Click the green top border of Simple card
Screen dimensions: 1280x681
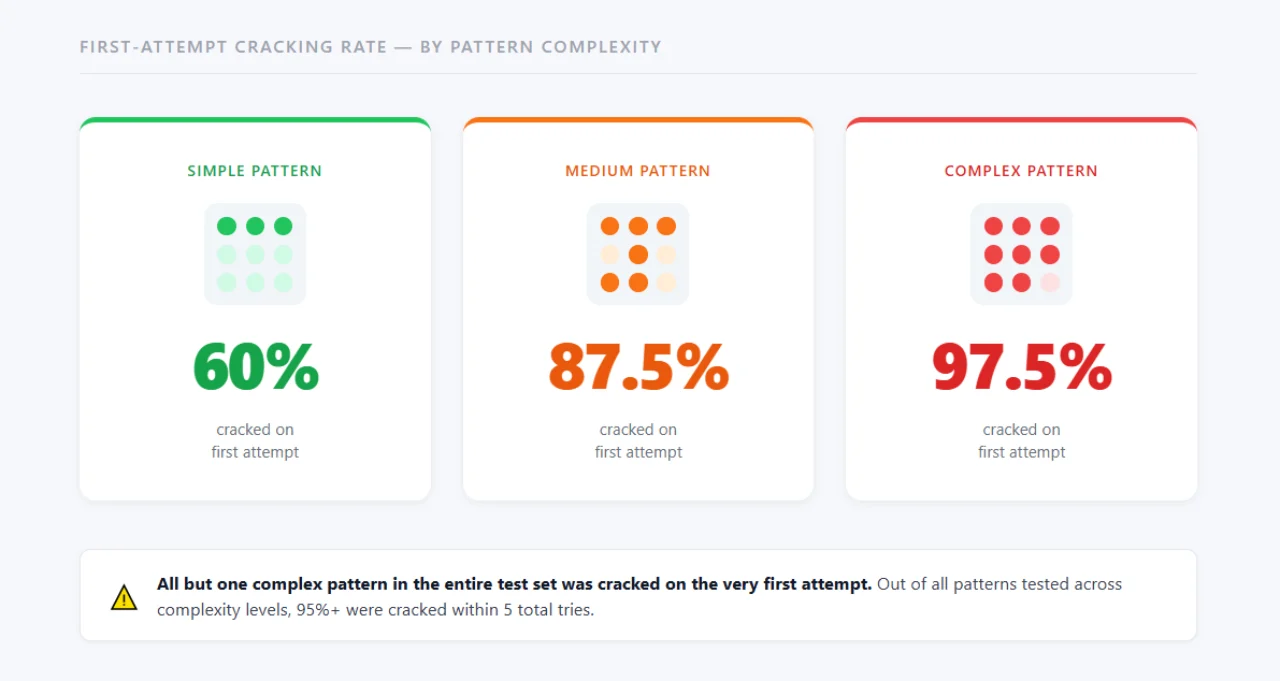tap(255, 120)
